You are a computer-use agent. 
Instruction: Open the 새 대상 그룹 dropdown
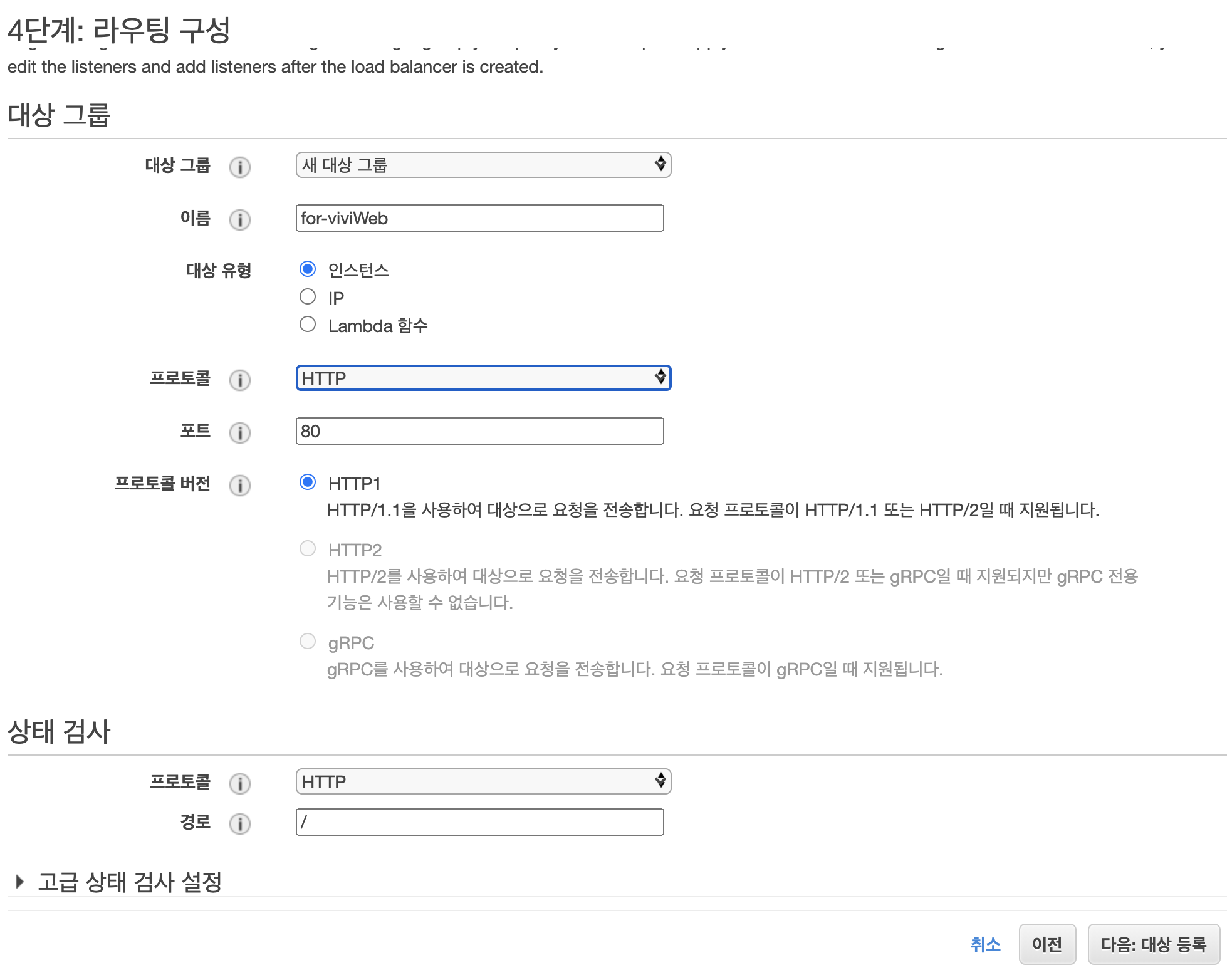[x=483, y=165]
